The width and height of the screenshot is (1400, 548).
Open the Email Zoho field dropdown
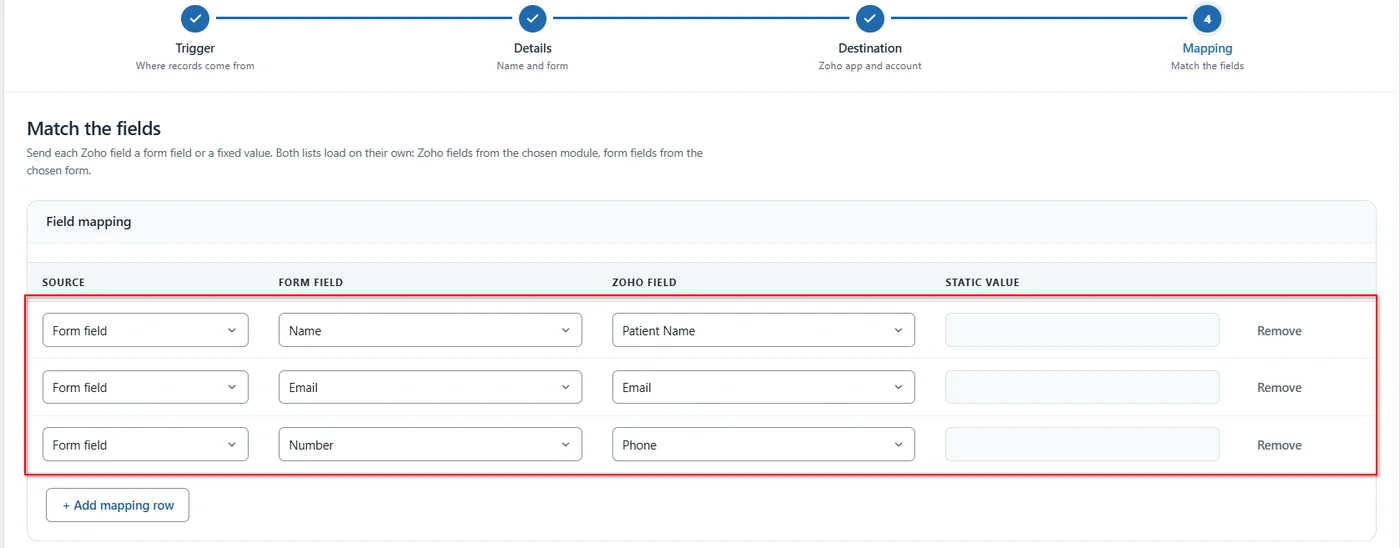coord(763,387)
